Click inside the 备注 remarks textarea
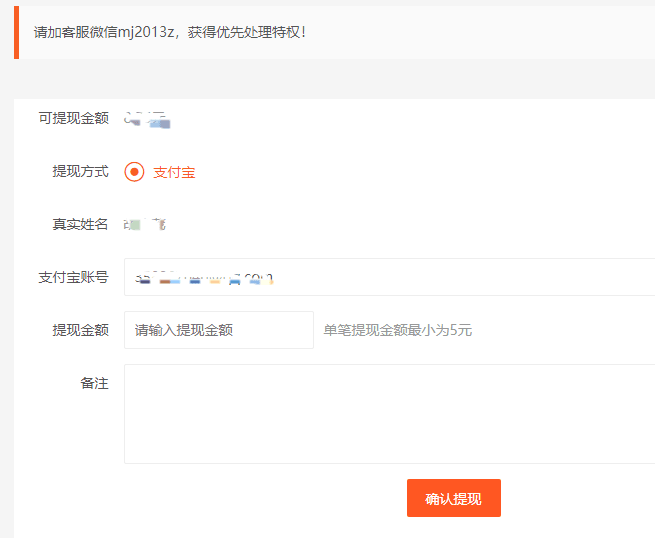The height and width of the screenshot is (538, 655). (x=388, y=413)
